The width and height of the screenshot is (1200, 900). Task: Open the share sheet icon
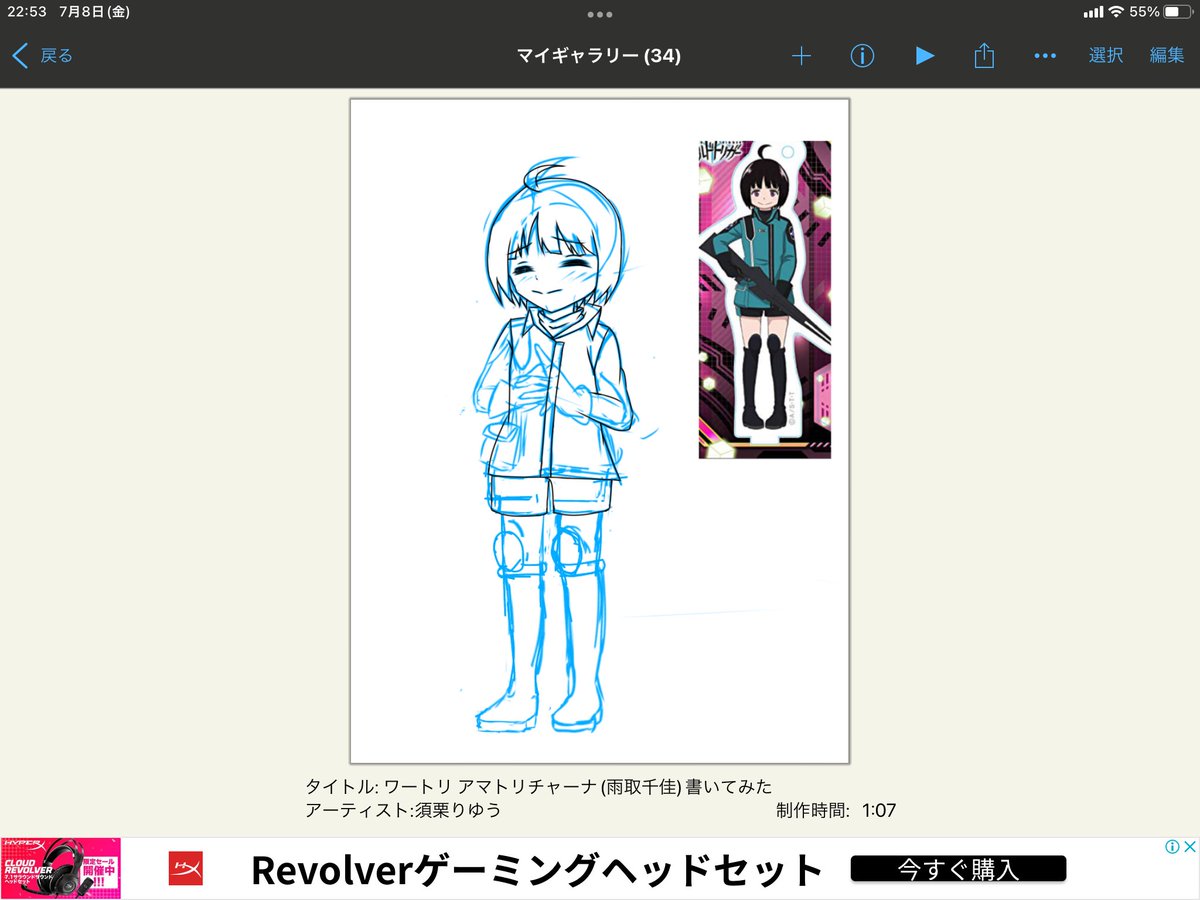tap(984, 55)
